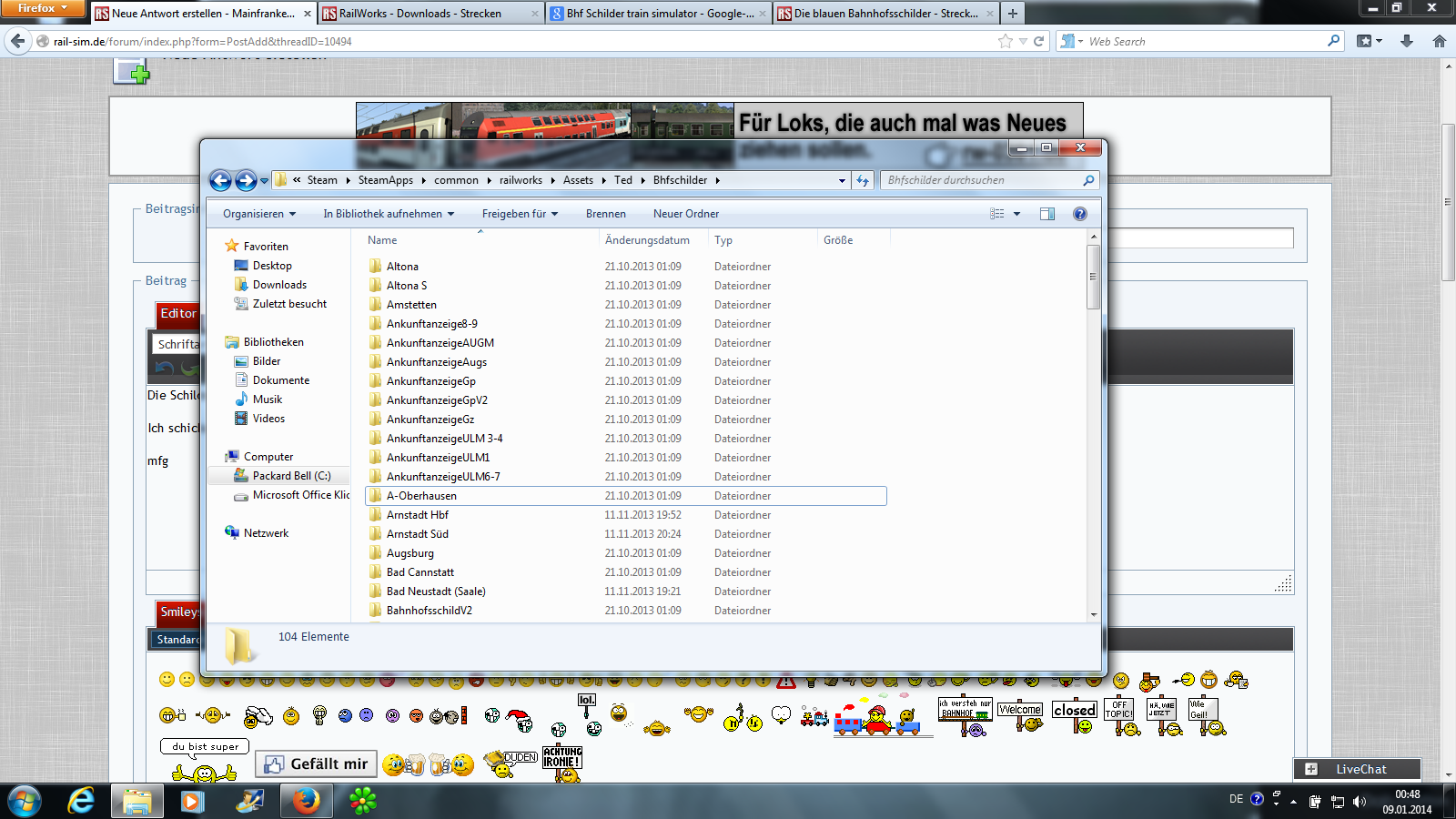Open Firefox downloads arrow icon
This screenshot has width=1456, height=819.
tap(1407, 41)
